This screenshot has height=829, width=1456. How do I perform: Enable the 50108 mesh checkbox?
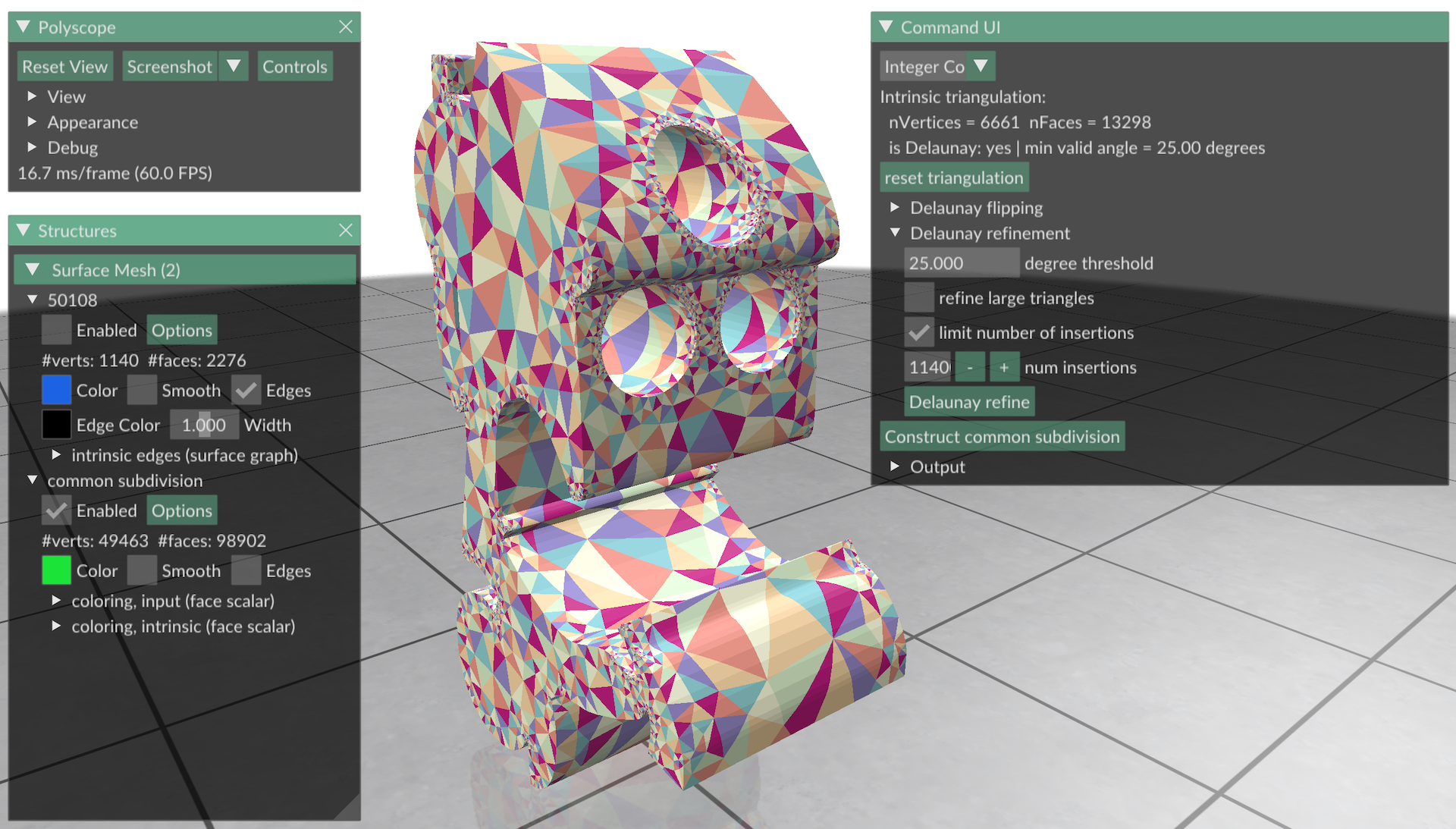(56, 331)
